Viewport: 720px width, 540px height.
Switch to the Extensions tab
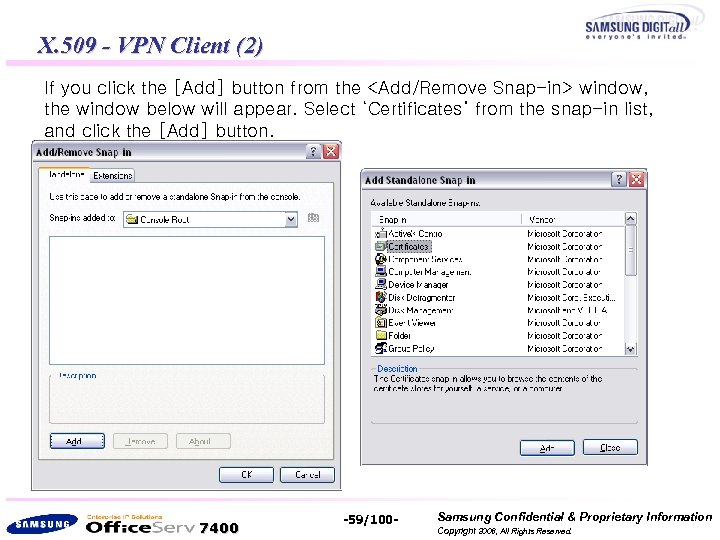pos(112,175)
